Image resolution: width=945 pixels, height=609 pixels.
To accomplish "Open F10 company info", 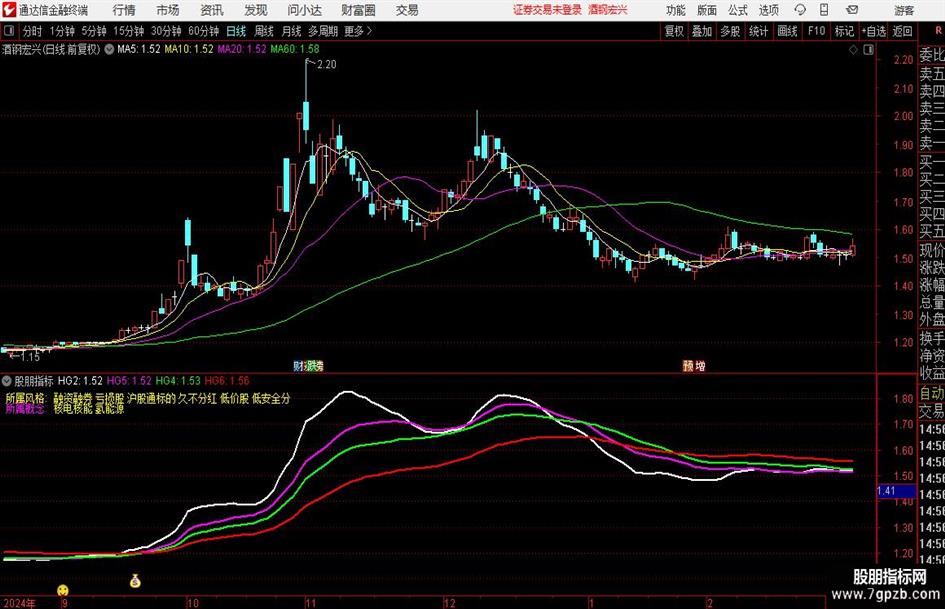I will pos(816,31).
